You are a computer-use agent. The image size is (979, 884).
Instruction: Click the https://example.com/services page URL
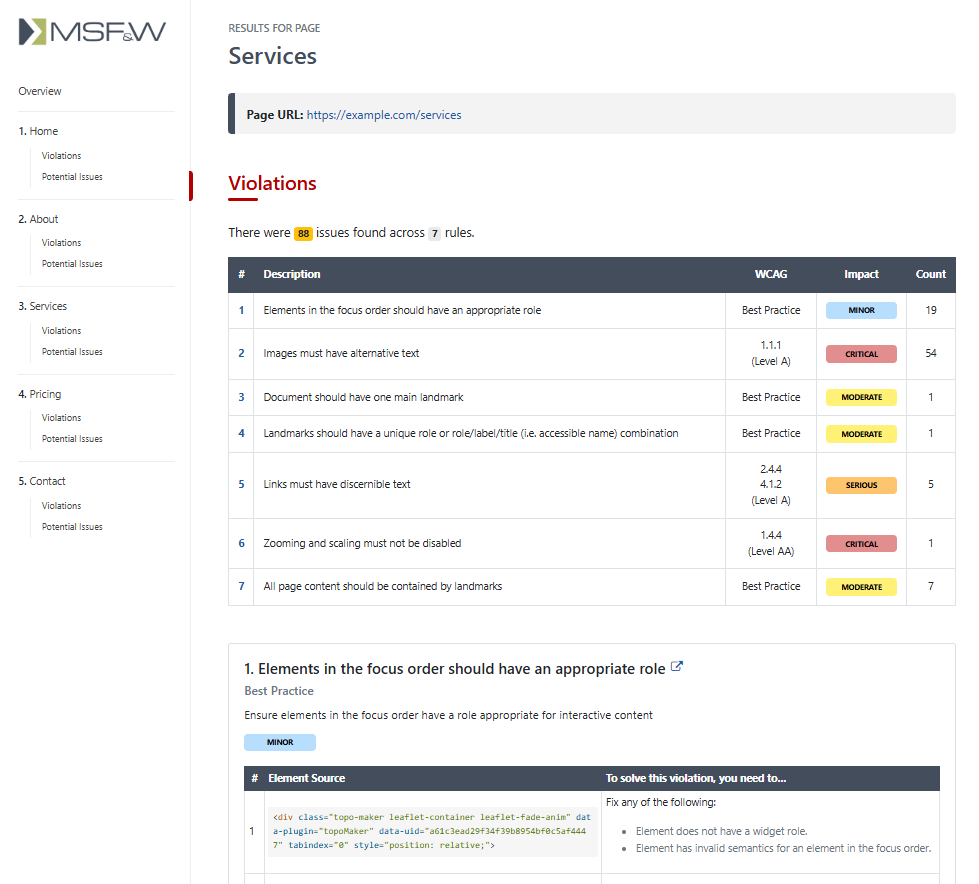pos(383,114)
